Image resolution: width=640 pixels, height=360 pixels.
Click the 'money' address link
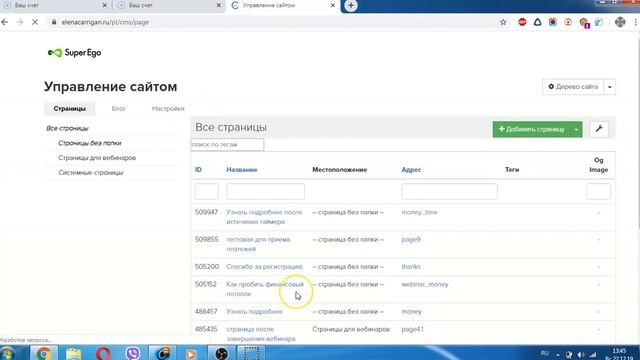[411, 311]
